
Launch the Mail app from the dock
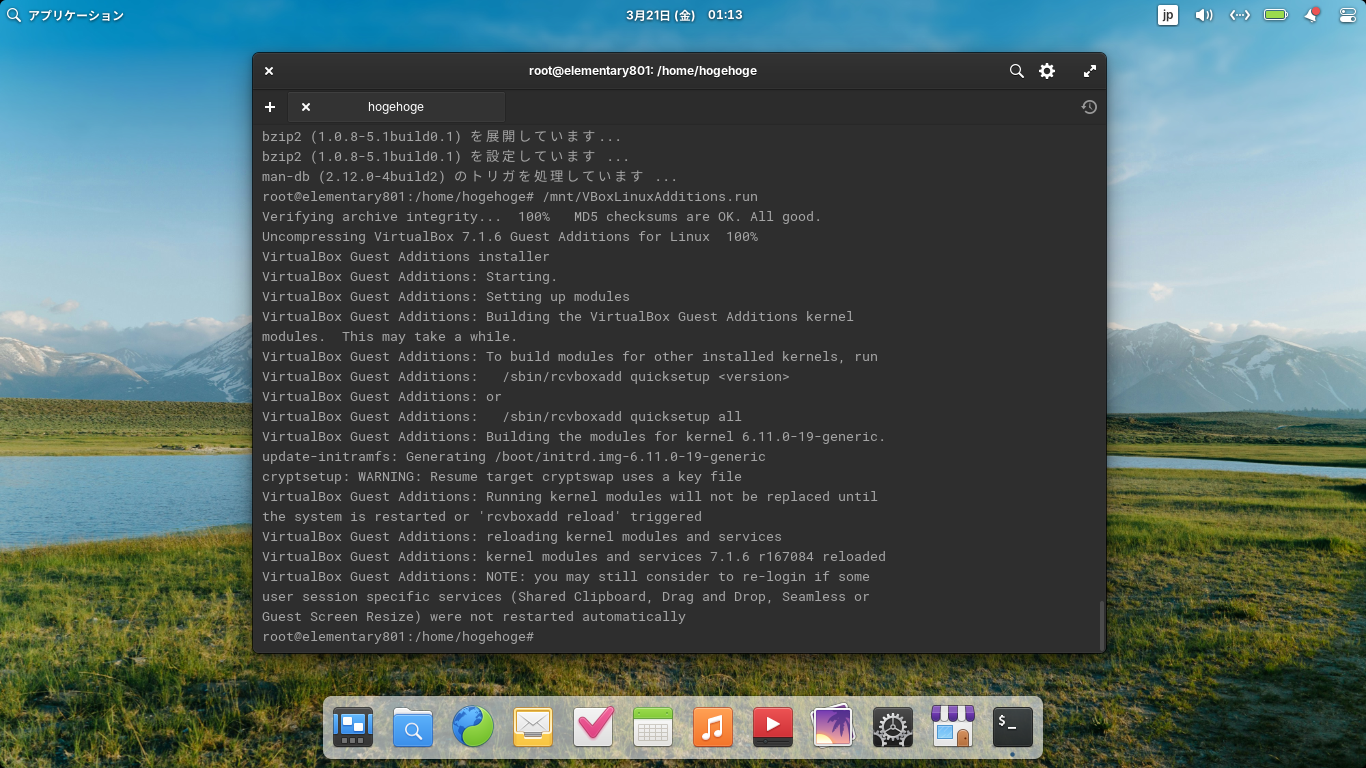533,727
